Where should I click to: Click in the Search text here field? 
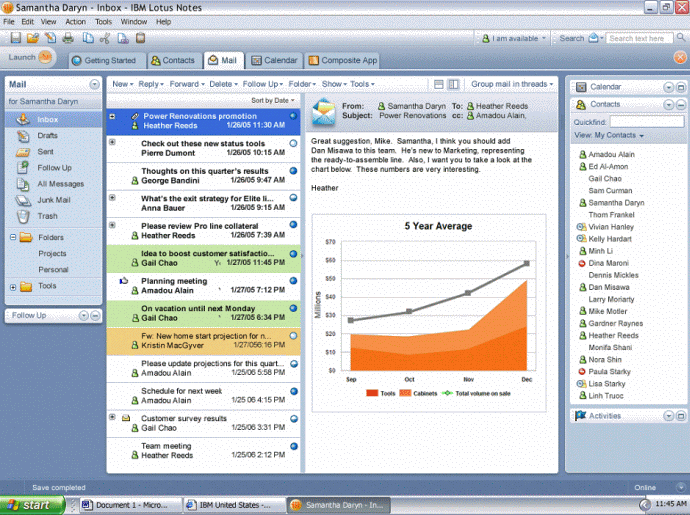tap(639, 38)
